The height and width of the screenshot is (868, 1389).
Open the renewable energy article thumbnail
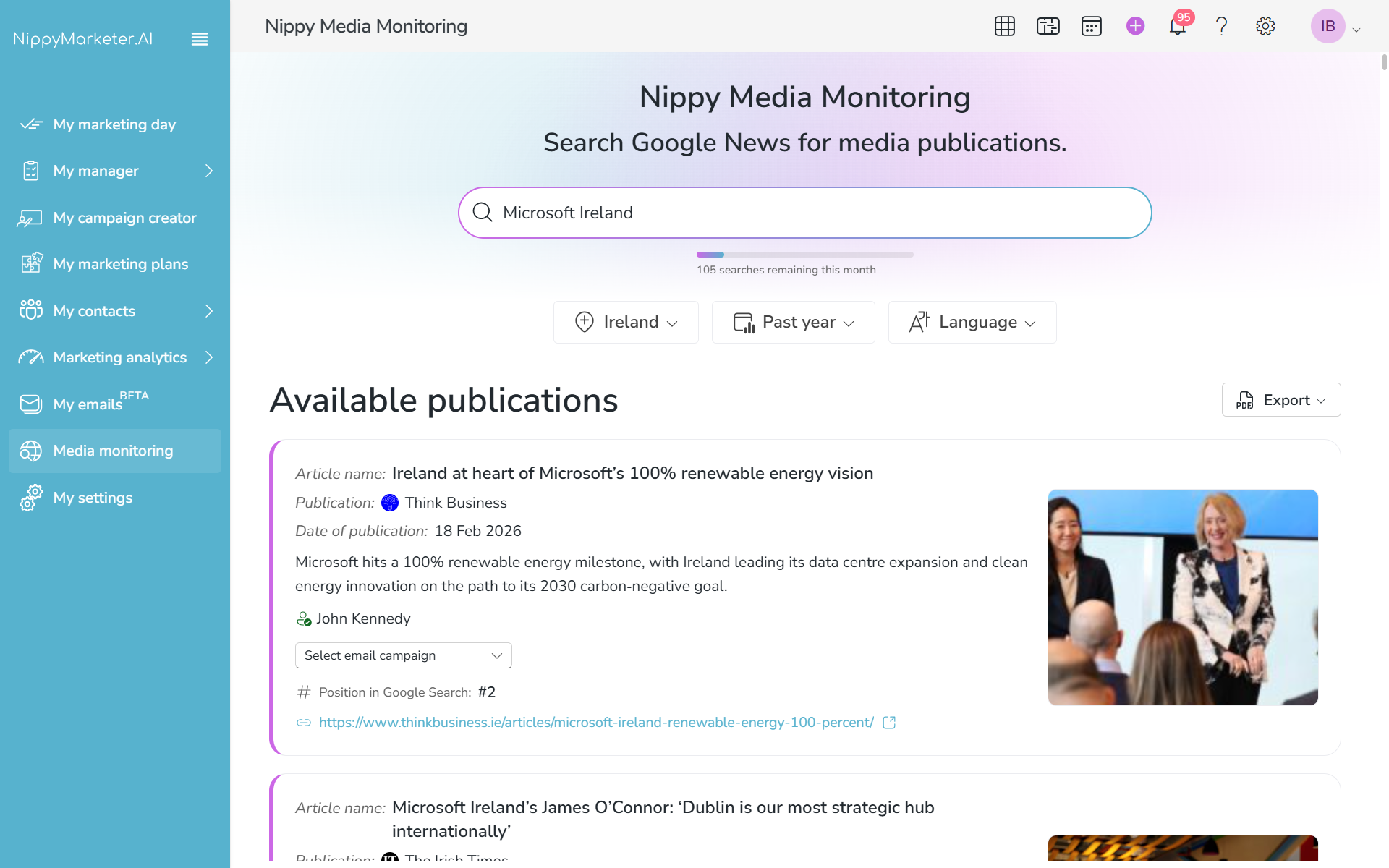tap(1183, 597)
